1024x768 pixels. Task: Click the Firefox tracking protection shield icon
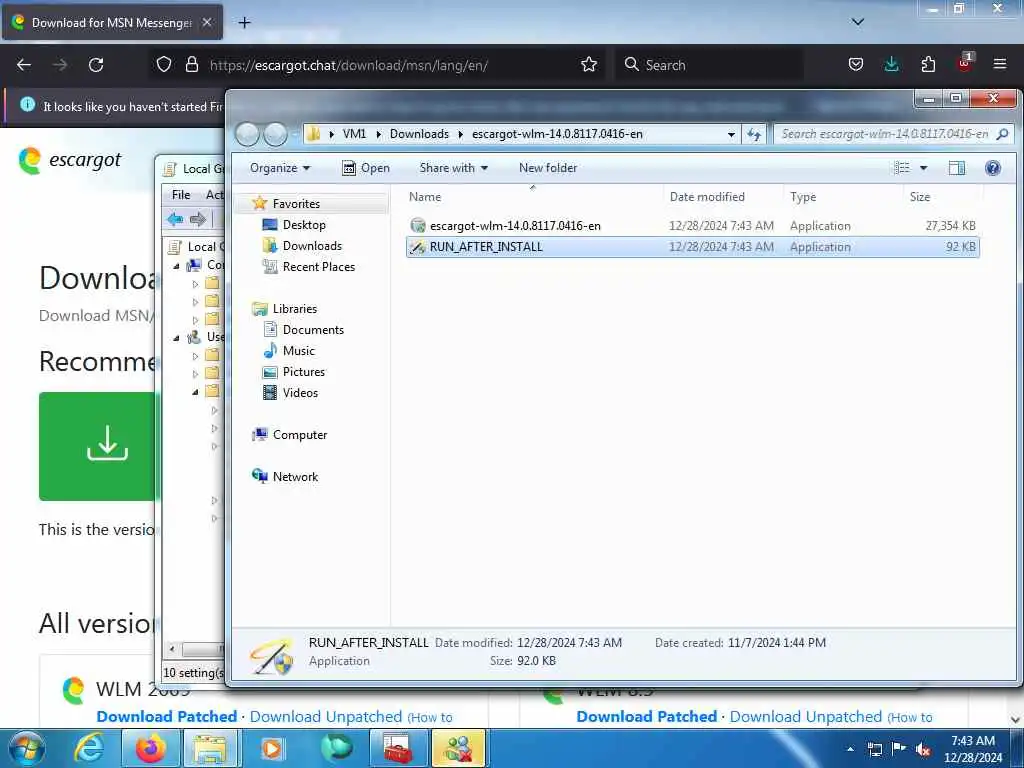164,65
